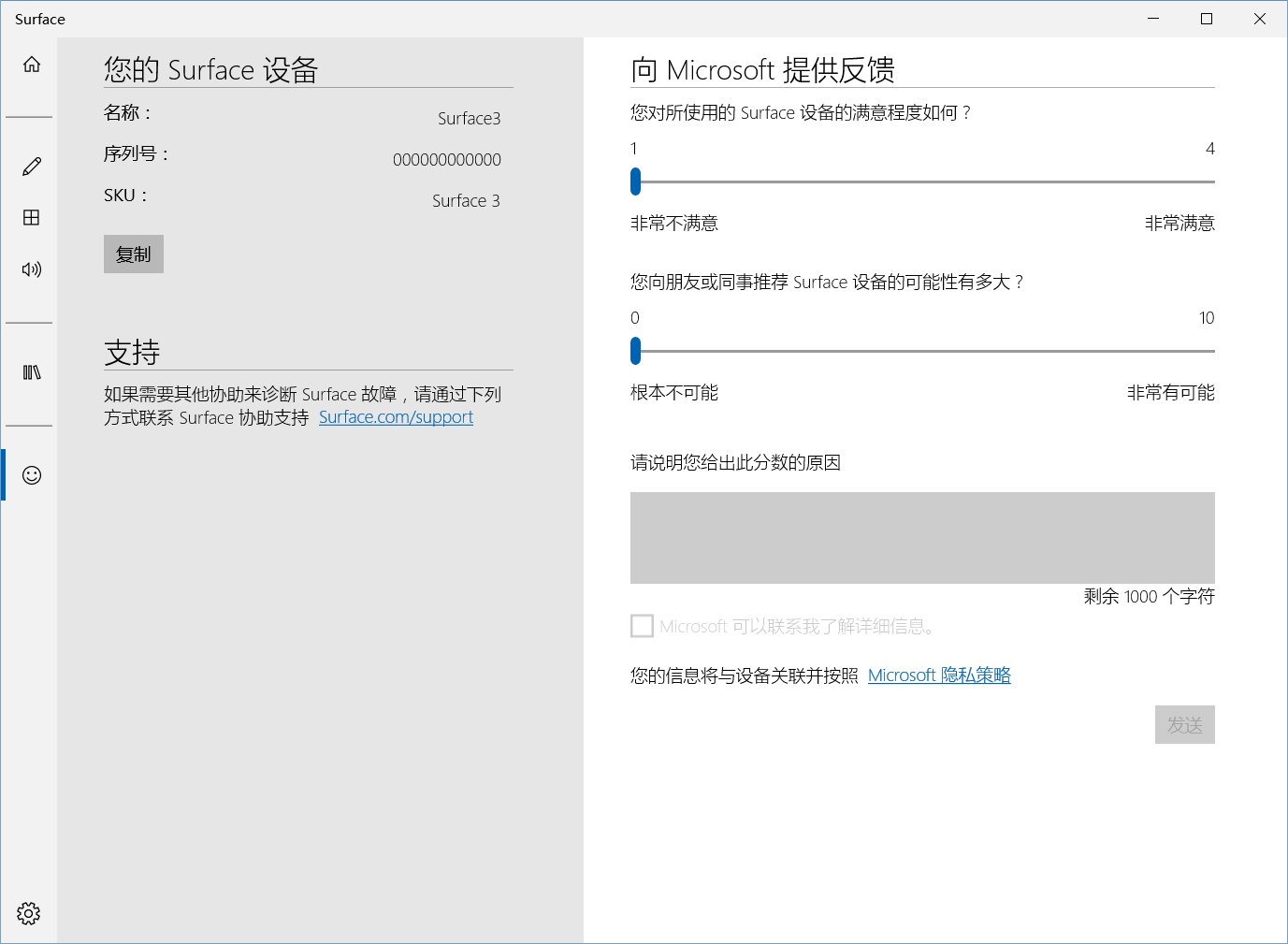
Task: Select the device name Surface3
Action: (470, 119)
